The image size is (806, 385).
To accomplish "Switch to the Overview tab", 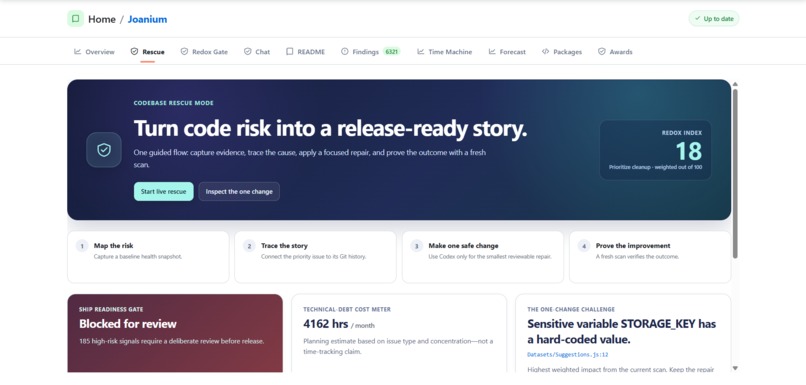I will tap(95, 52).
